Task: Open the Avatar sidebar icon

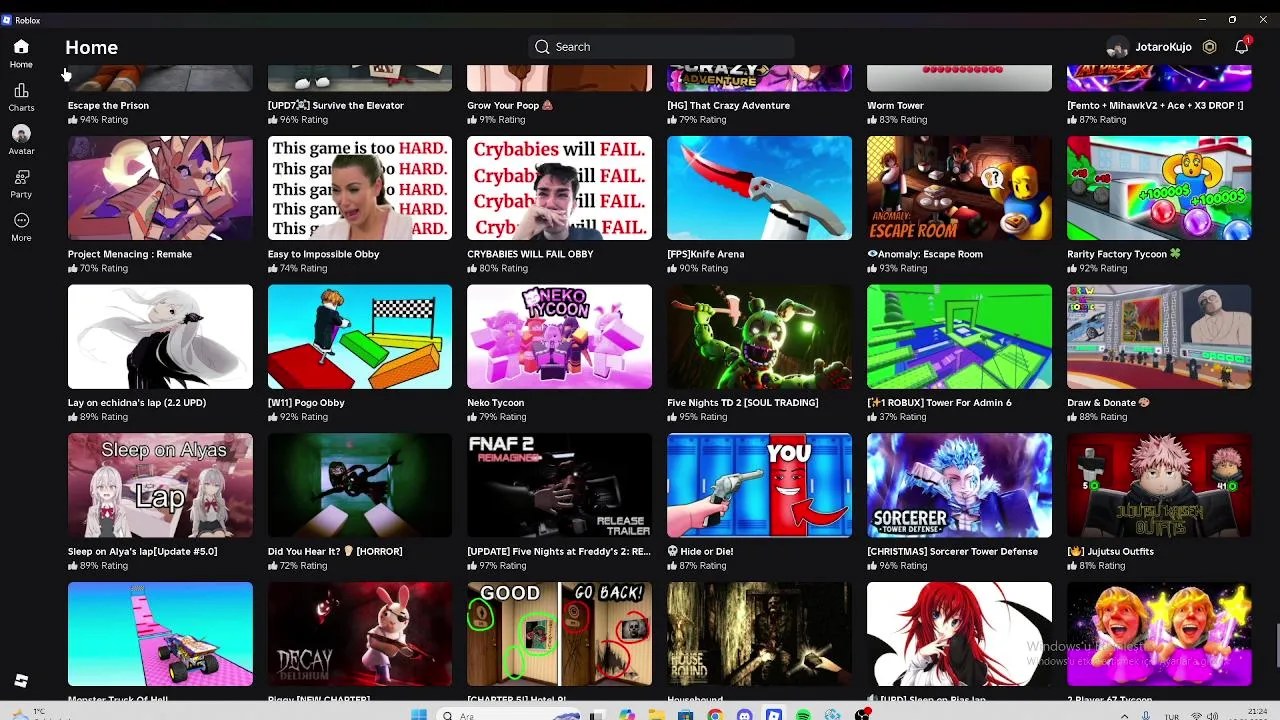Action: (21, 134)
